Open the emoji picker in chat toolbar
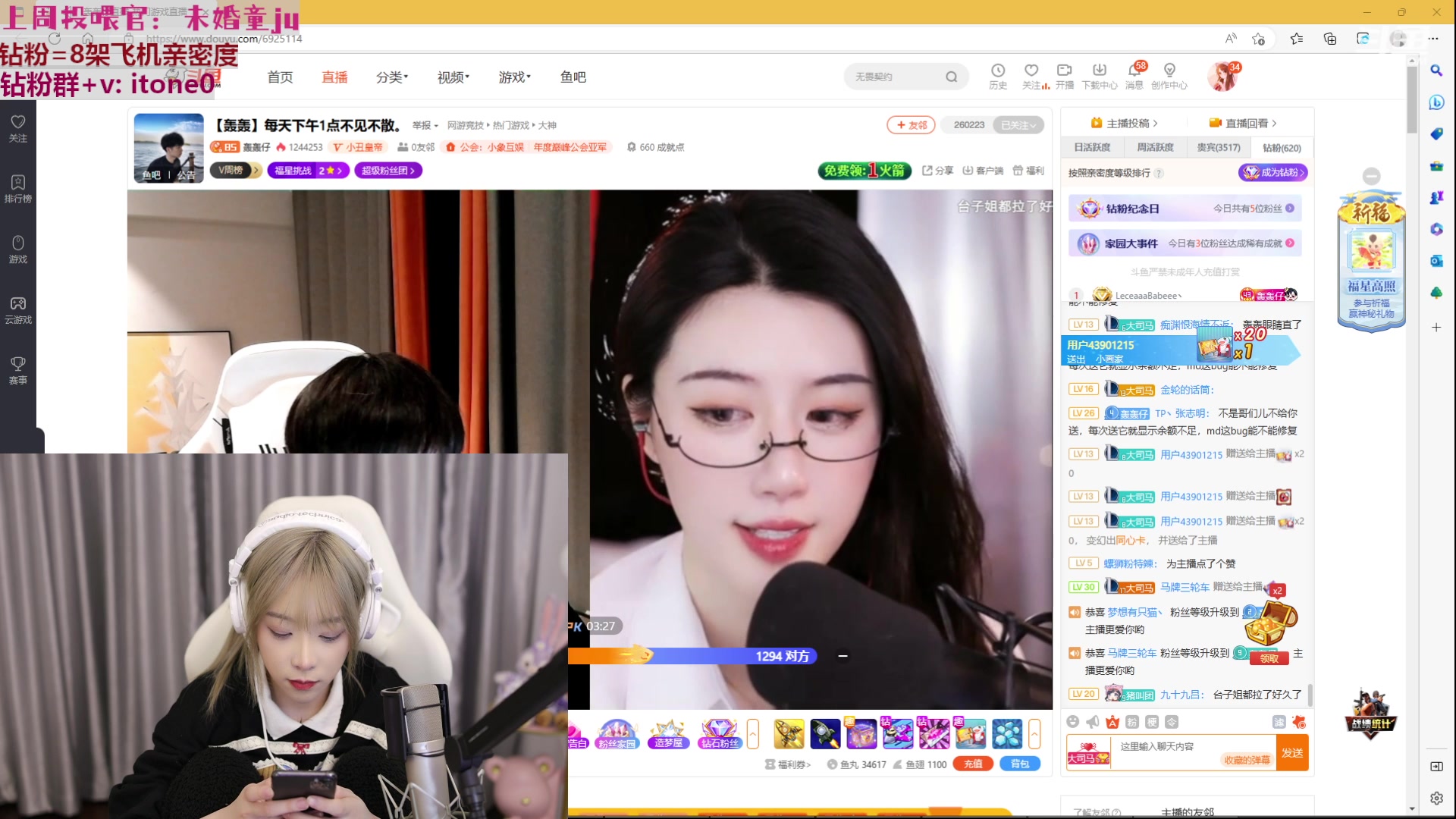The image size is (1456, 819). tap(1073, 722)
